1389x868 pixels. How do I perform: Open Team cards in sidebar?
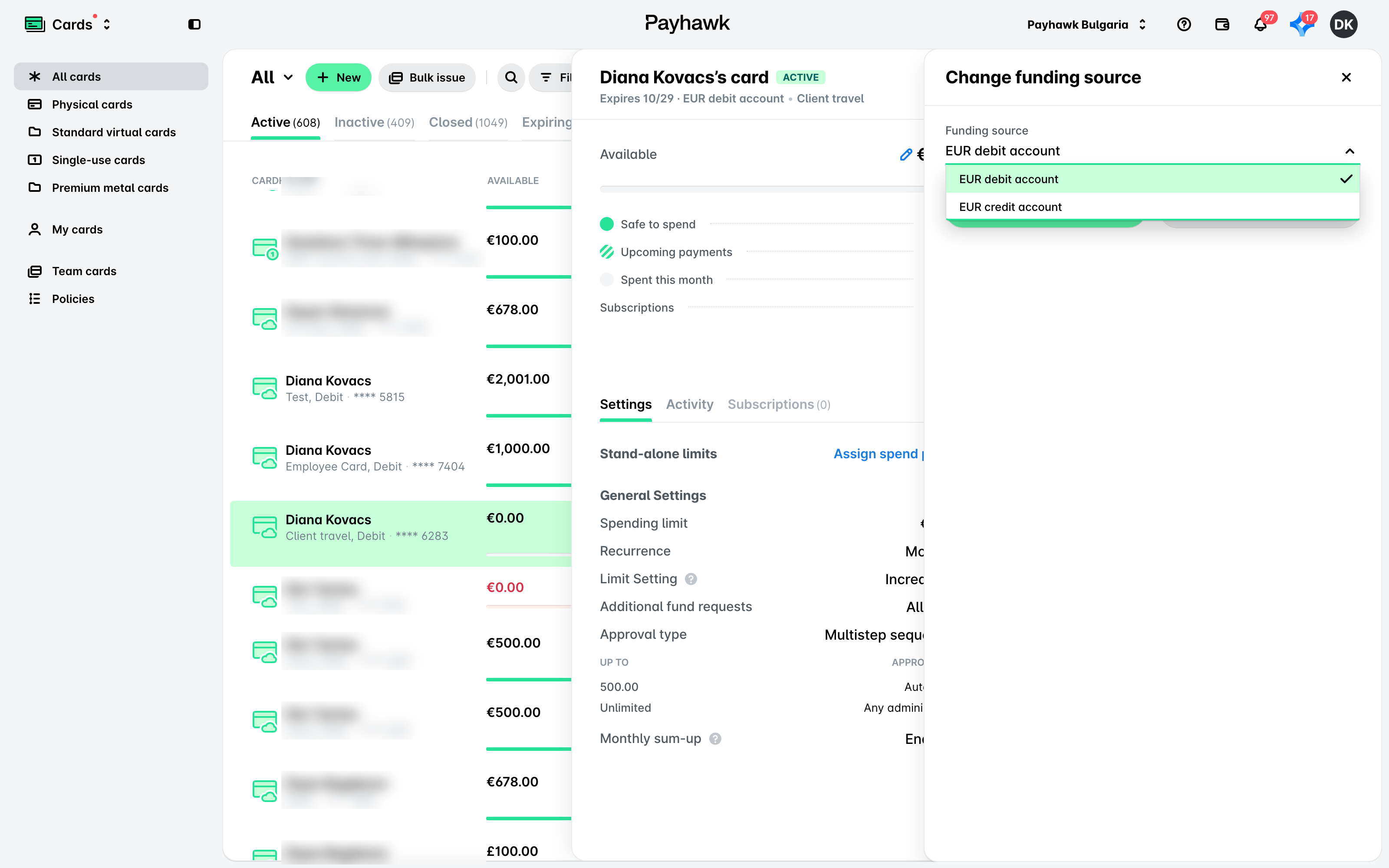111,271
